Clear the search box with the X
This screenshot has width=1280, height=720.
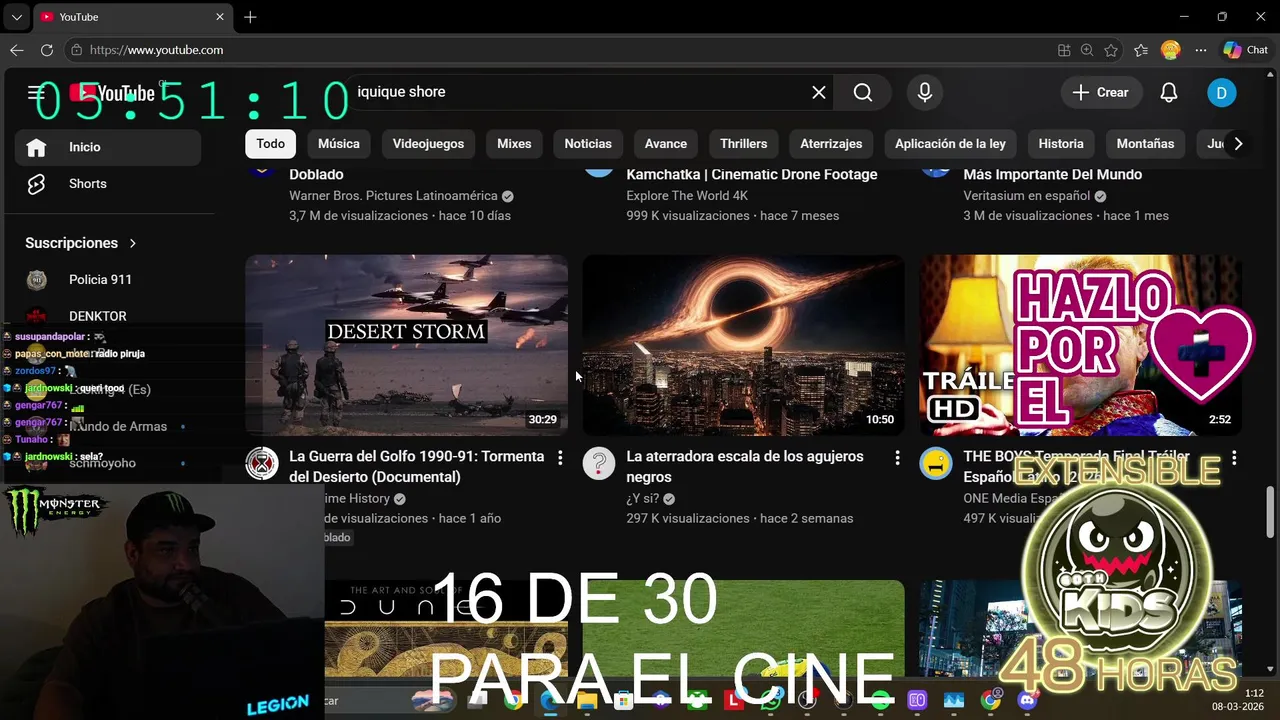coord(818,92)
